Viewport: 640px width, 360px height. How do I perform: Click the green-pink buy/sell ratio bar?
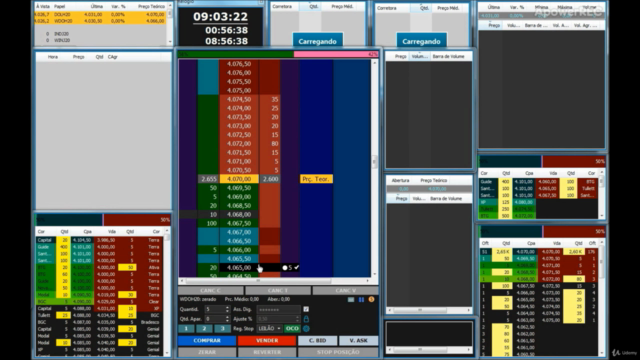click(x=278, y=54)
